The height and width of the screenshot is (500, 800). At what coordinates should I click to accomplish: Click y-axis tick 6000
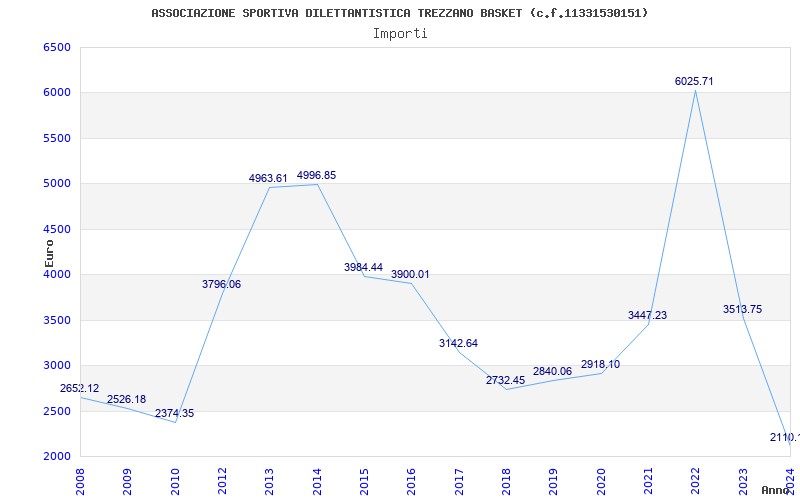(57, 93)
